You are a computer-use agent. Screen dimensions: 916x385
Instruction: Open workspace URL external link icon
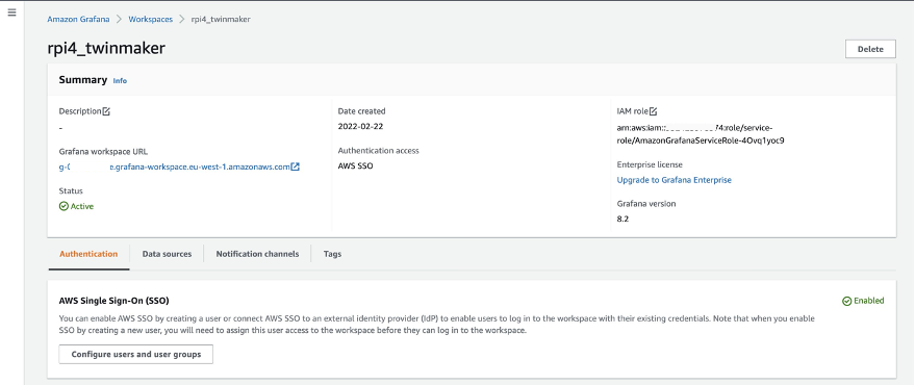[x=296, y=167]
